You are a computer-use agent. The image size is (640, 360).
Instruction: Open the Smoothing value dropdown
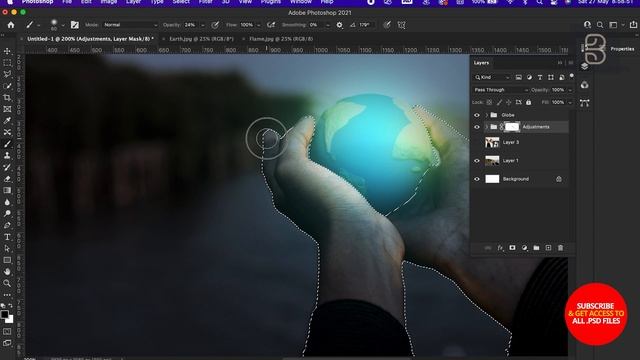tap(328, 25)
